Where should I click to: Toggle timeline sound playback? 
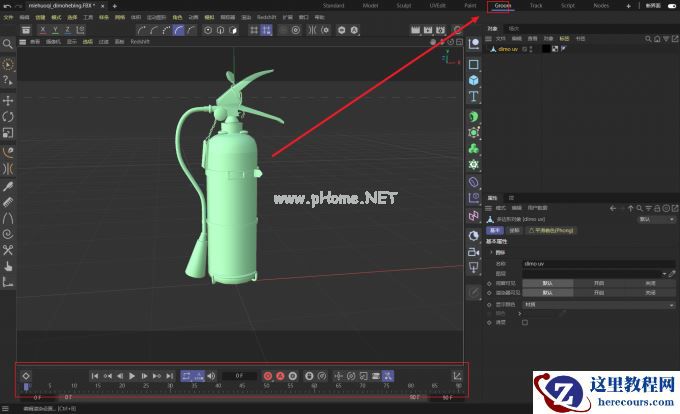coord(211,376)
